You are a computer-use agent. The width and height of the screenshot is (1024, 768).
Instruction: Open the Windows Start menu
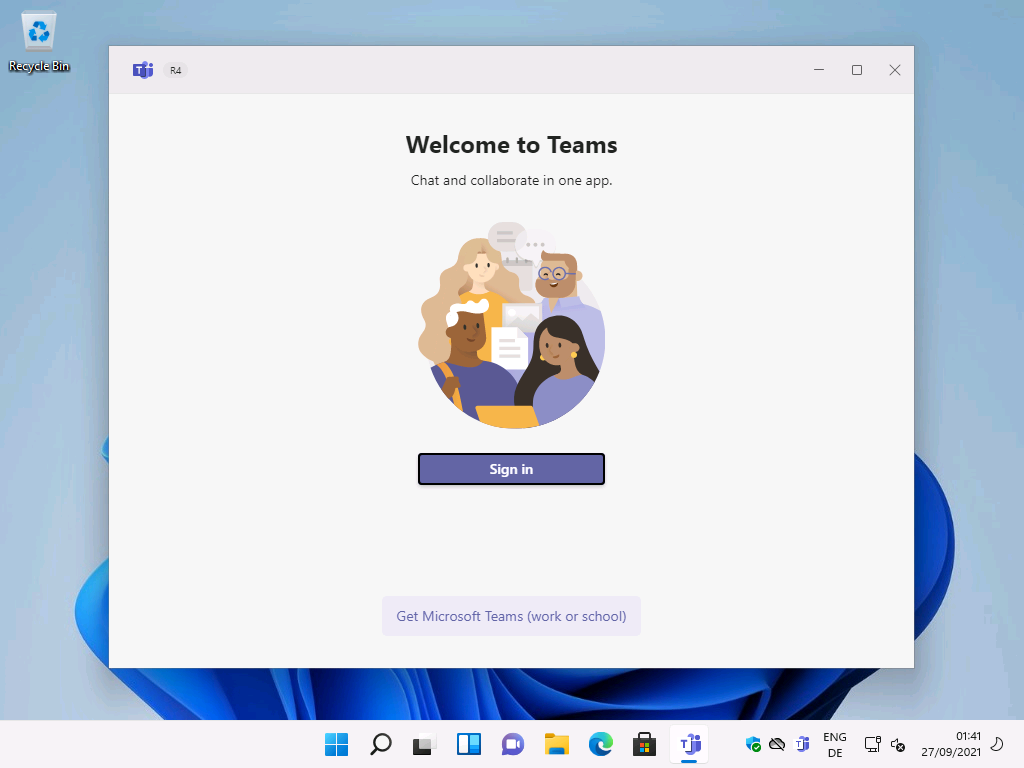coord(336,744)
